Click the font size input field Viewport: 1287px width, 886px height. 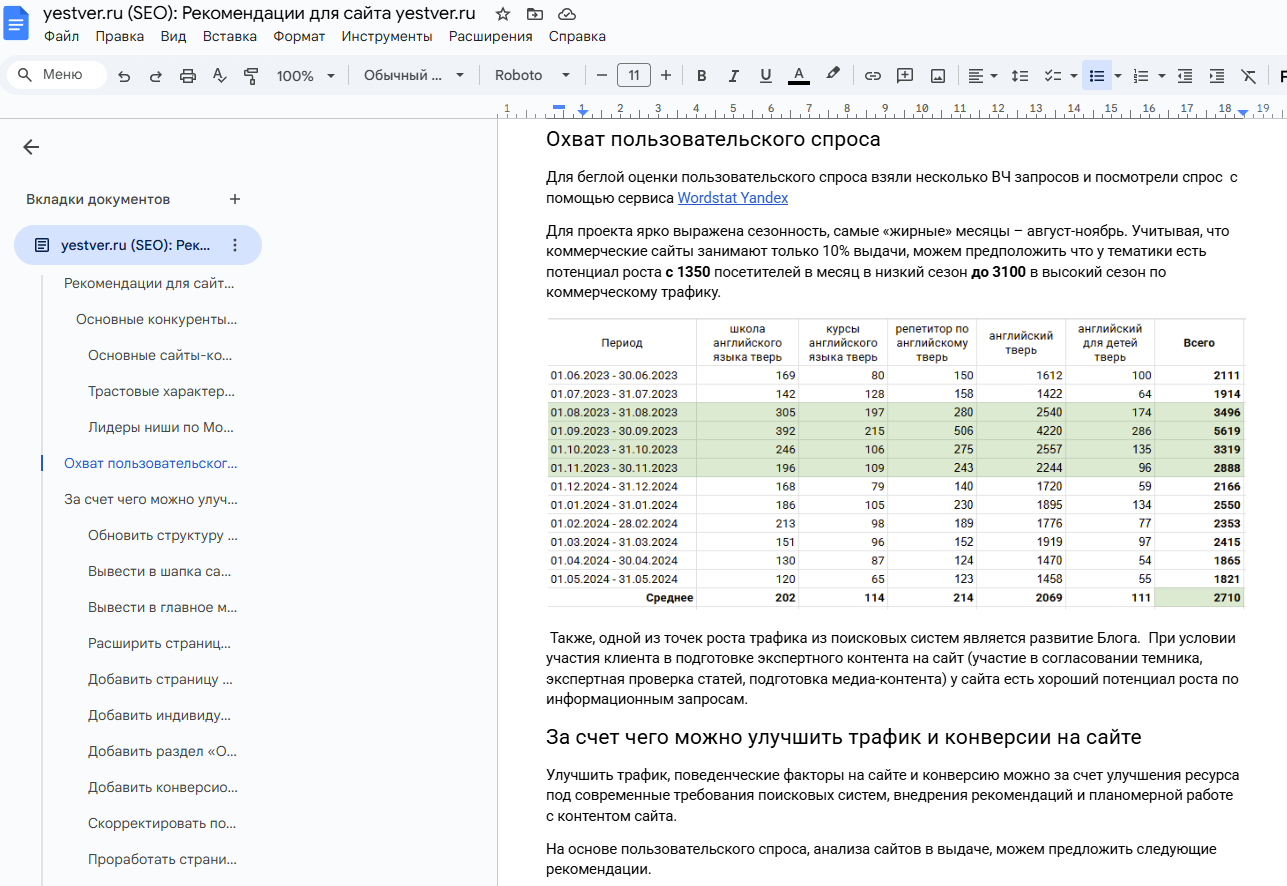[x=634, y=76]
